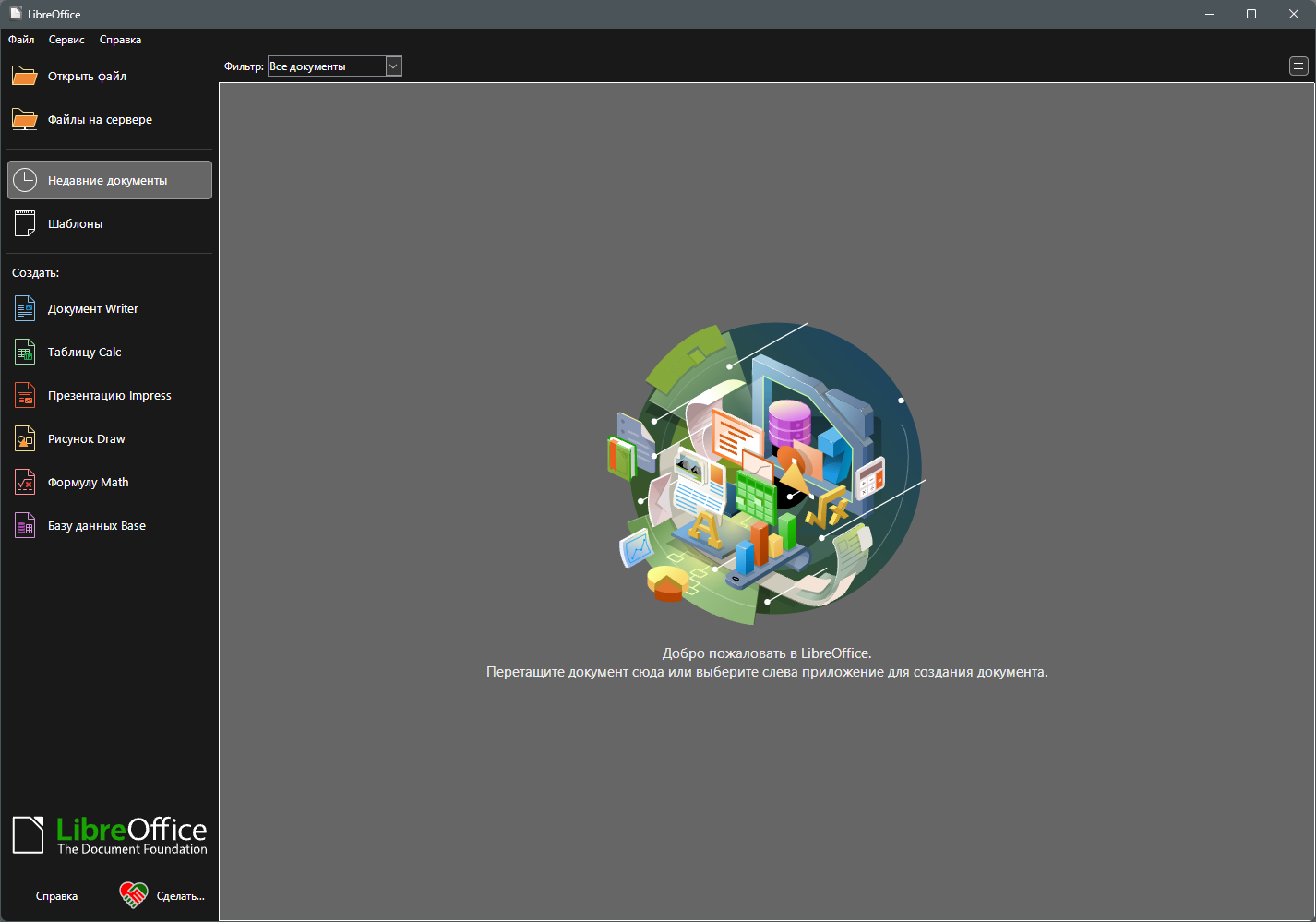Create a new Рисунок Draw
Viewport: 1316px width, 922px height.
tap(109, 438)
